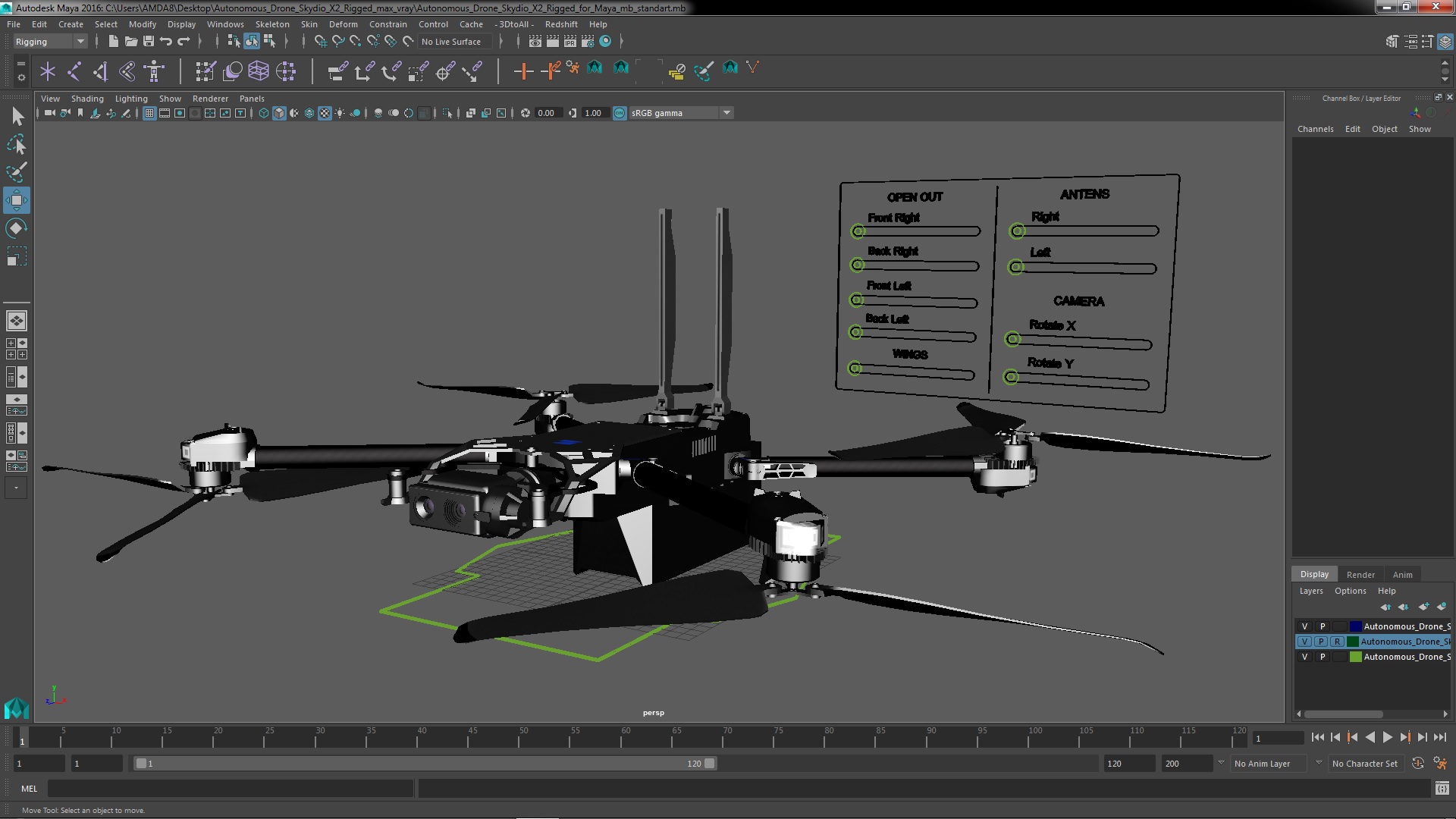Click the Paint Selection tool
The image size is (1456, 819).
click(x=16, y=172)
